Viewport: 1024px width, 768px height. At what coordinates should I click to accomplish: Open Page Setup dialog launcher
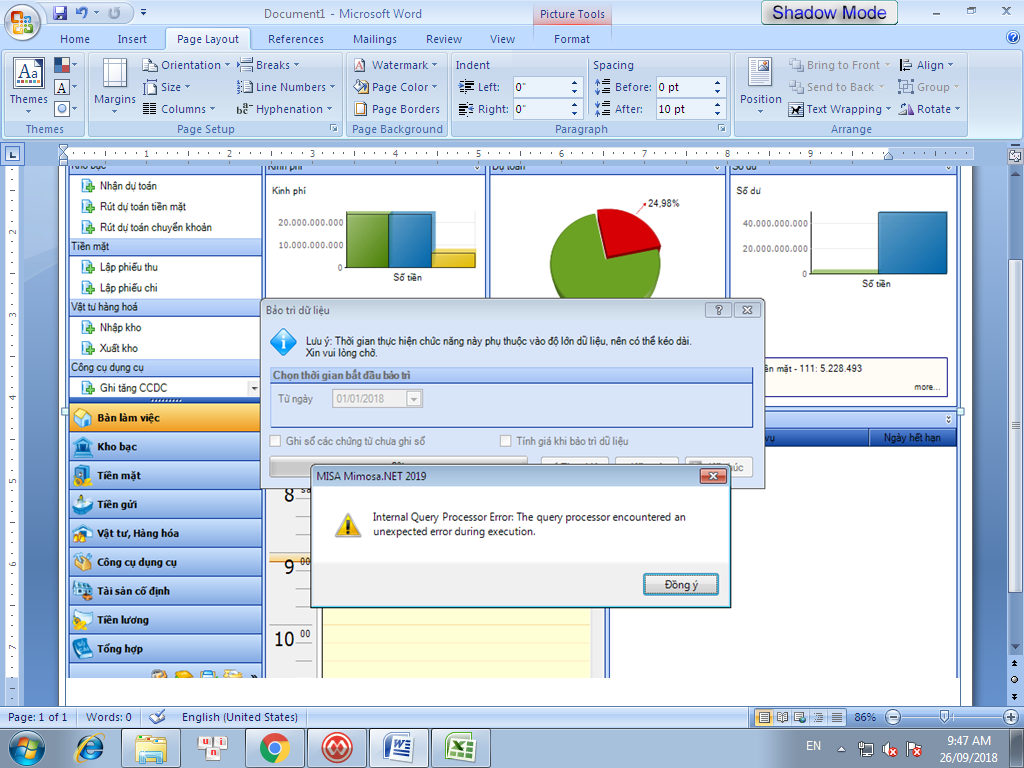tap(334, 129)
